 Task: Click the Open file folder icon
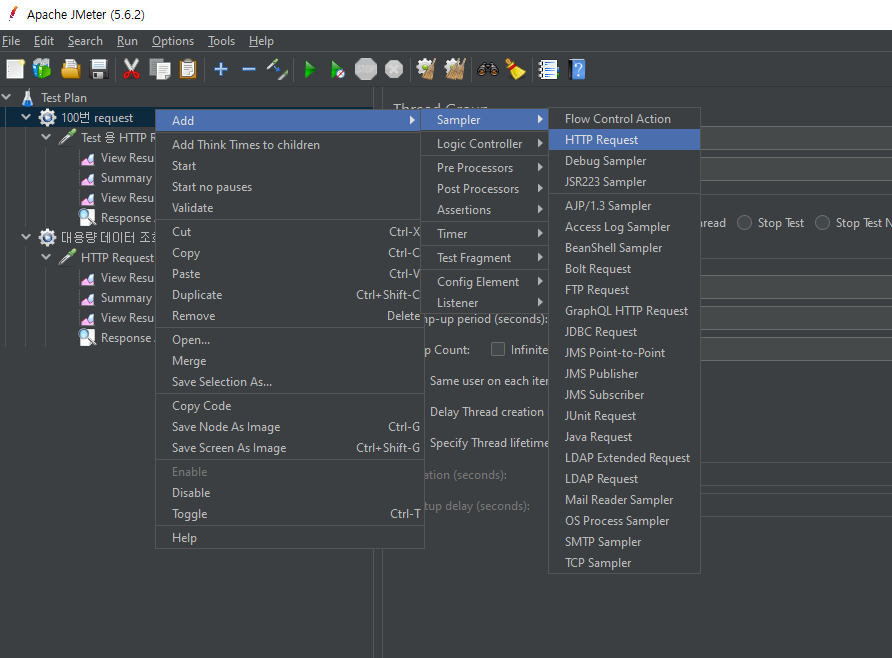coord(71,69)
